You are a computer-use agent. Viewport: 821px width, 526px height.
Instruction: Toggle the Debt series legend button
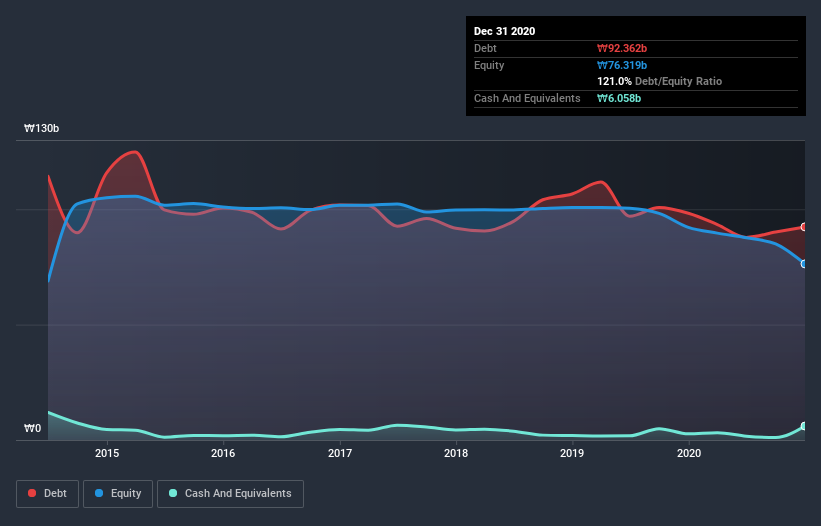47,494
